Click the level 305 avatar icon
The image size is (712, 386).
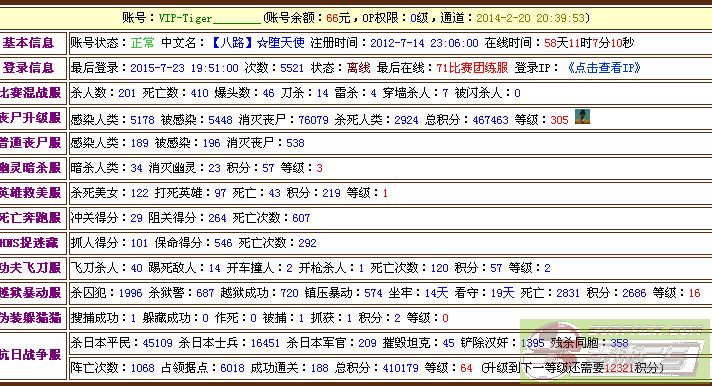click(582, 117)
